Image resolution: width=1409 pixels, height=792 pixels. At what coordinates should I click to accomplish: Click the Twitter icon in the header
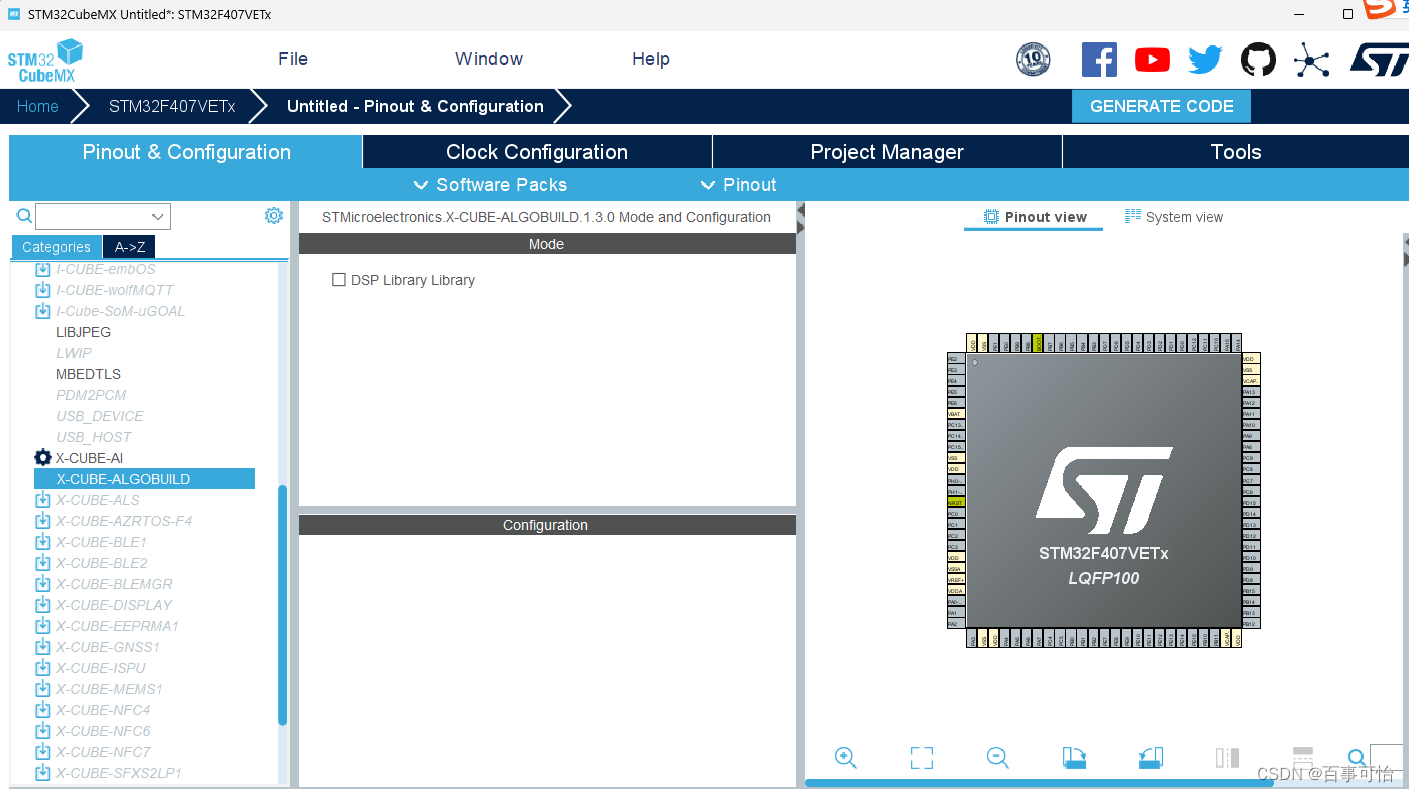click(x=1205, y=59)
